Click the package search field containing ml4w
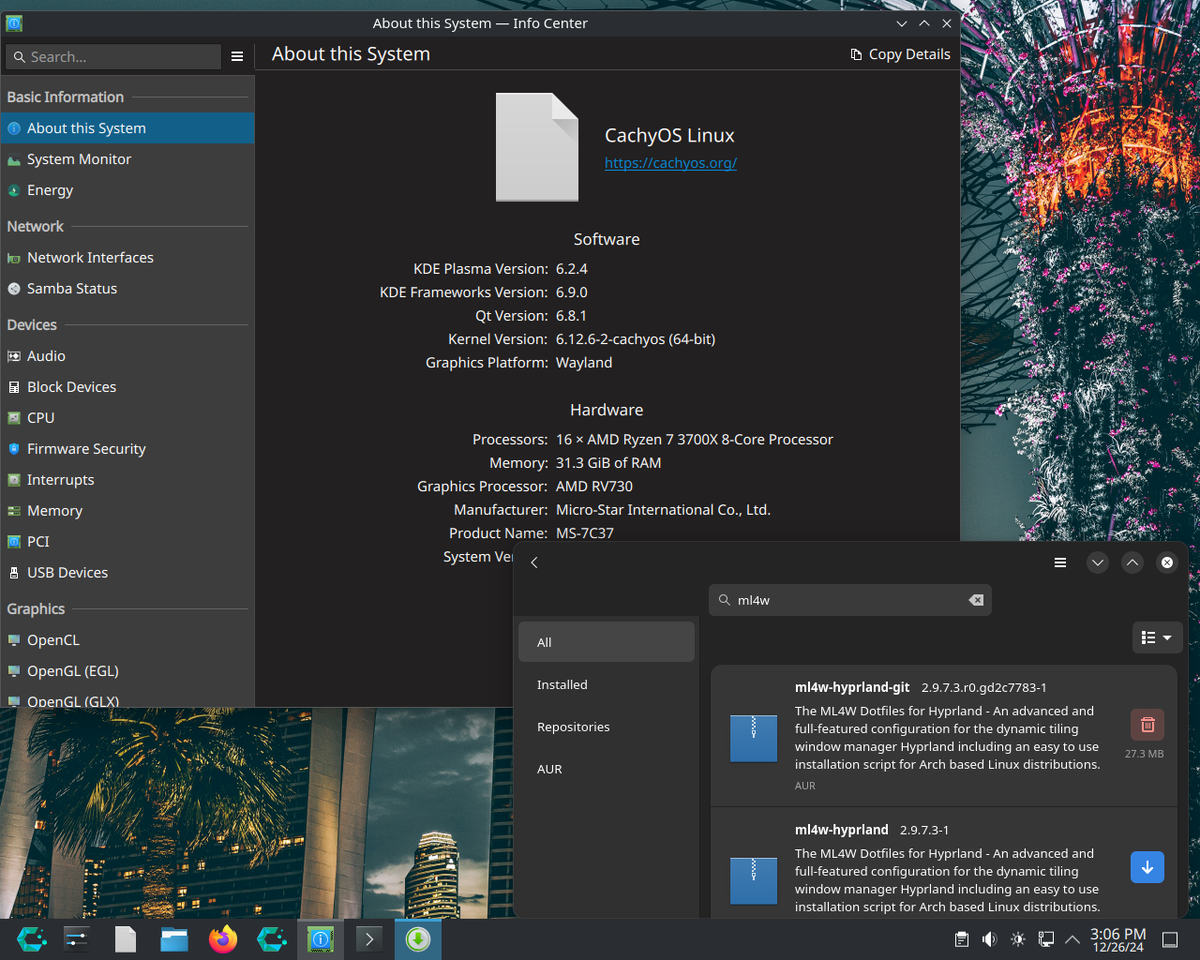This screenshot has height=960, width=1200. click(x=850, y=600)
